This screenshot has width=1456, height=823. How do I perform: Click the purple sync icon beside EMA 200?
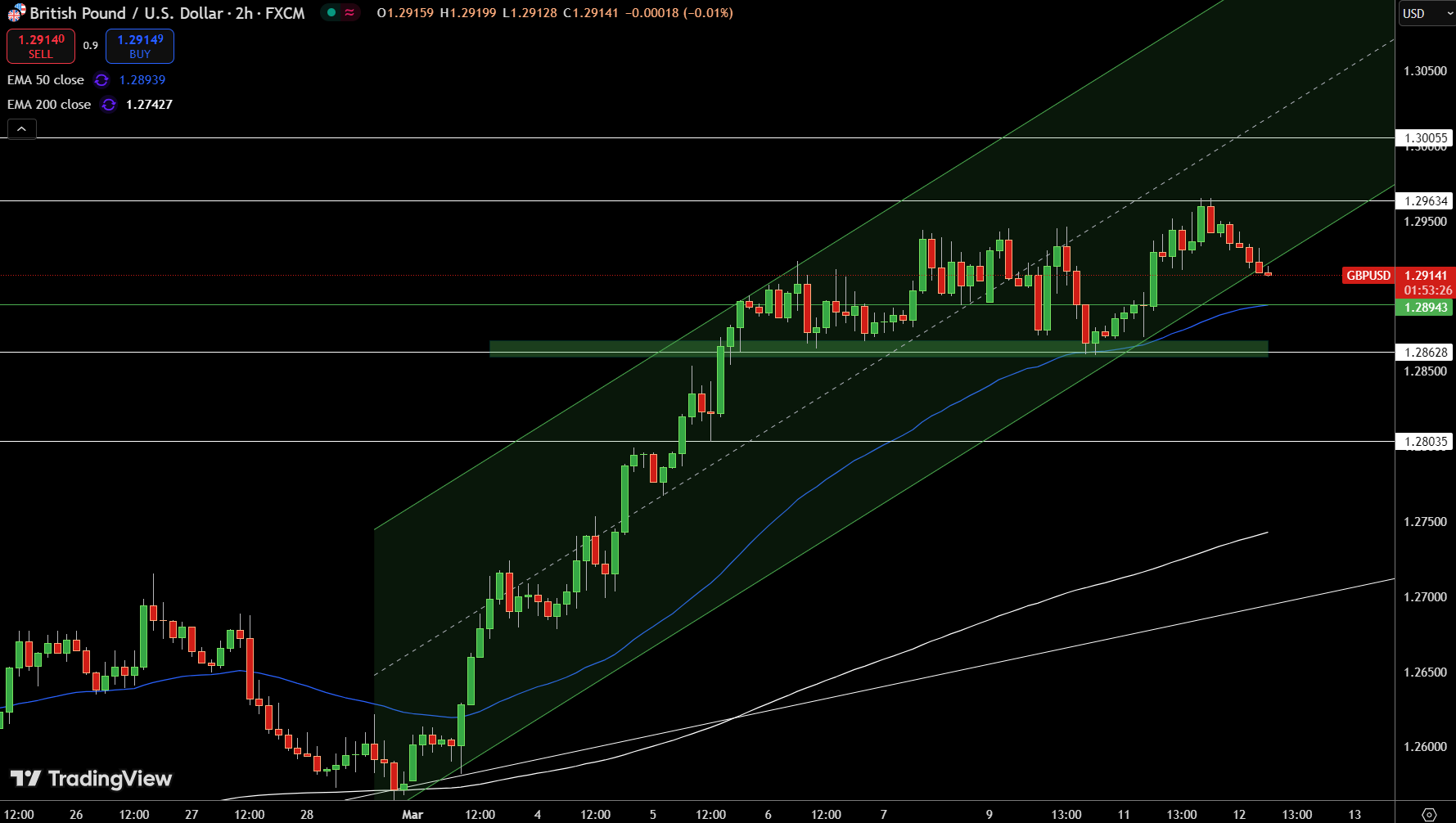[x=109, y=105]
